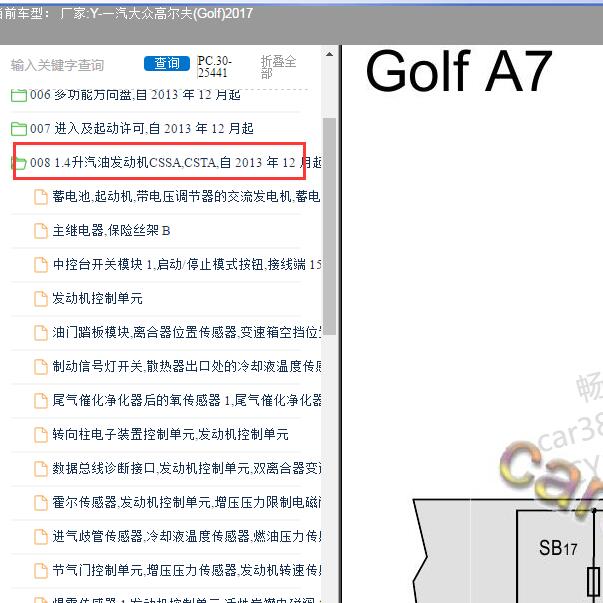This screenshot has height=603, width=603.
Task: Click file icon beside 节气门控制单元
Action: pos(41,570)
